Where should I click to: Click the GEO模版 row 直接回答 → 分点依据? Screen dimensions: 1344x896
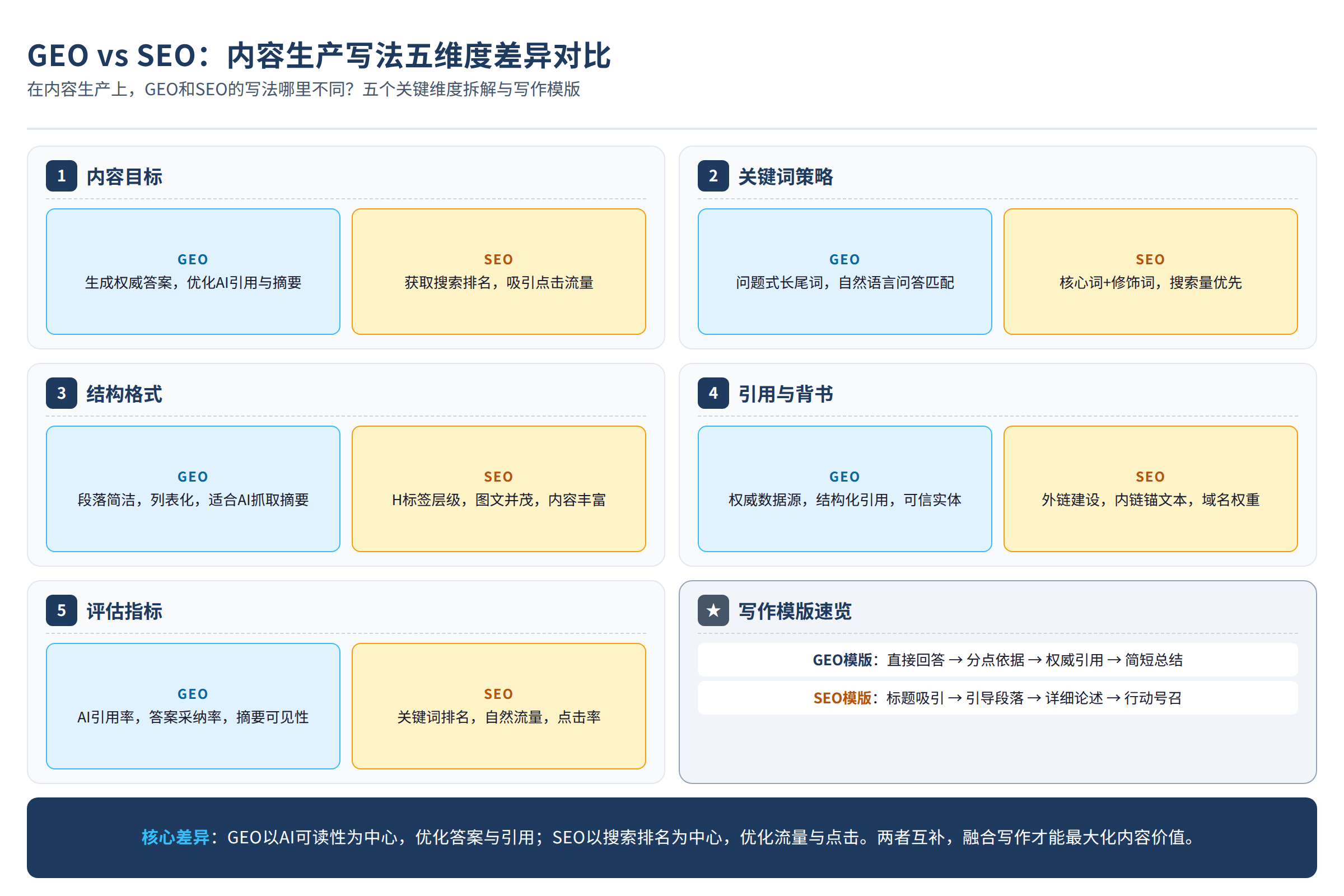(x=998, y=660)
